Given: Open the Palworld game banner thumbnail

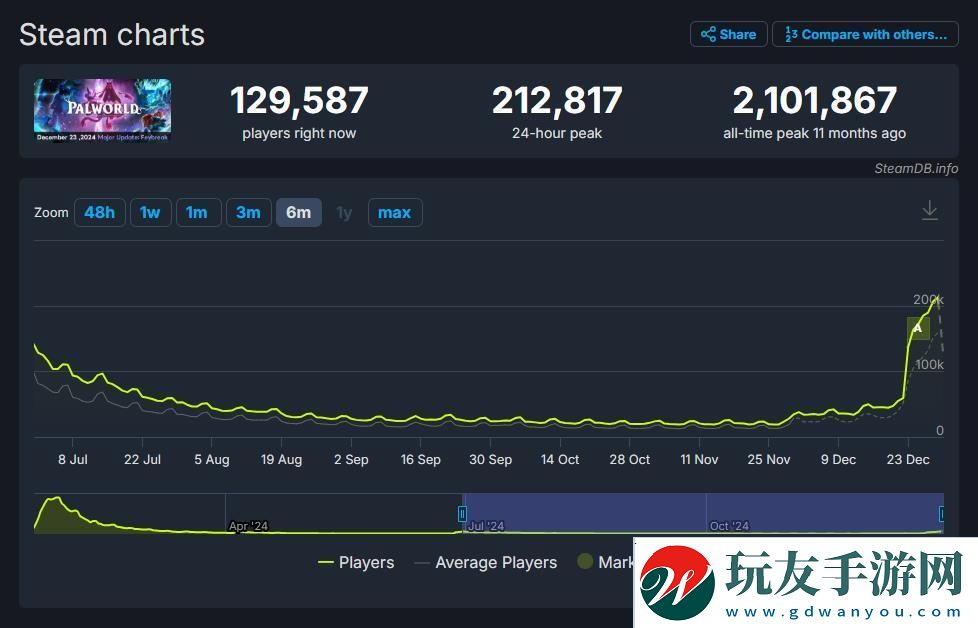Looking at the screenshot, I should point(102,110).
